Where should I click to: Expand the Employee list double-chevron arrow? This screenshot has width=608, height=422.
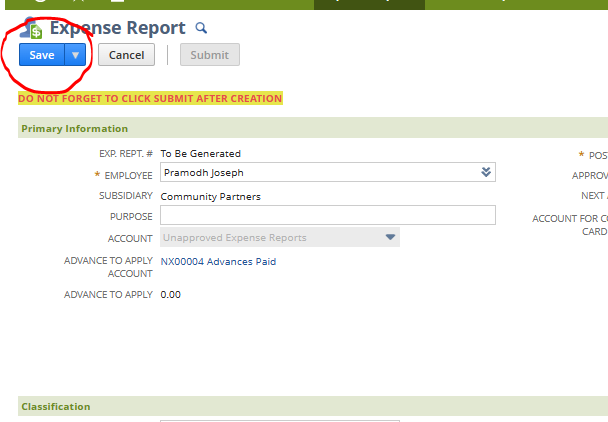click(486, 172)
